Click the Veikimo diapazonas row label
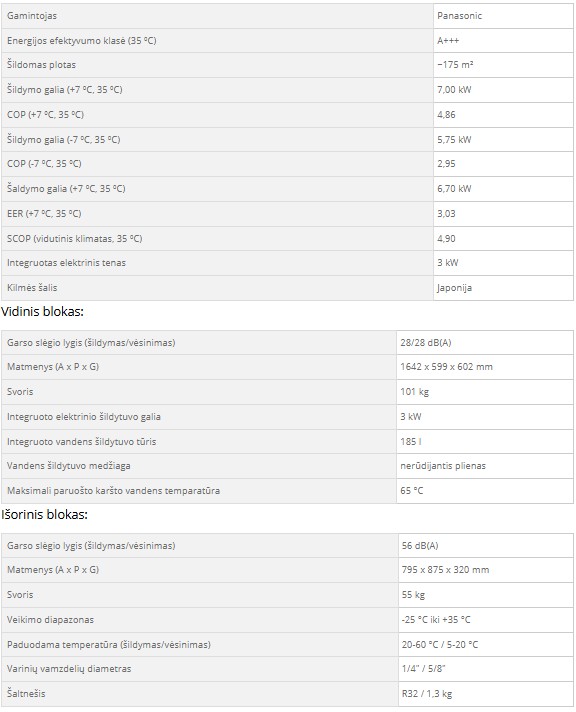The height and width of the screenshot is (712, 576). (50, 620)
